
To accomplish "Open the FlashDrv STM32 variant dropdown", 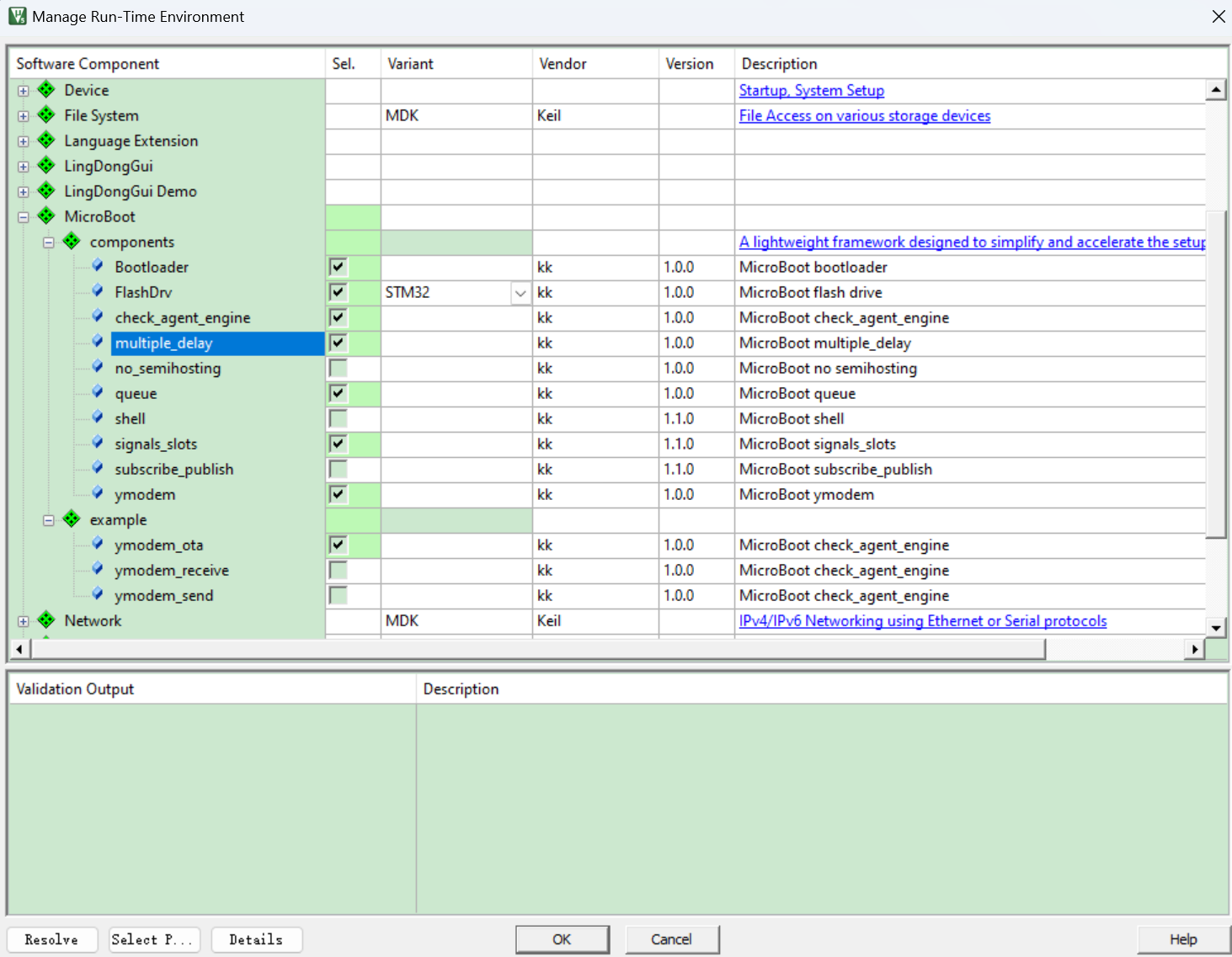I will click(x=520, y=293).
